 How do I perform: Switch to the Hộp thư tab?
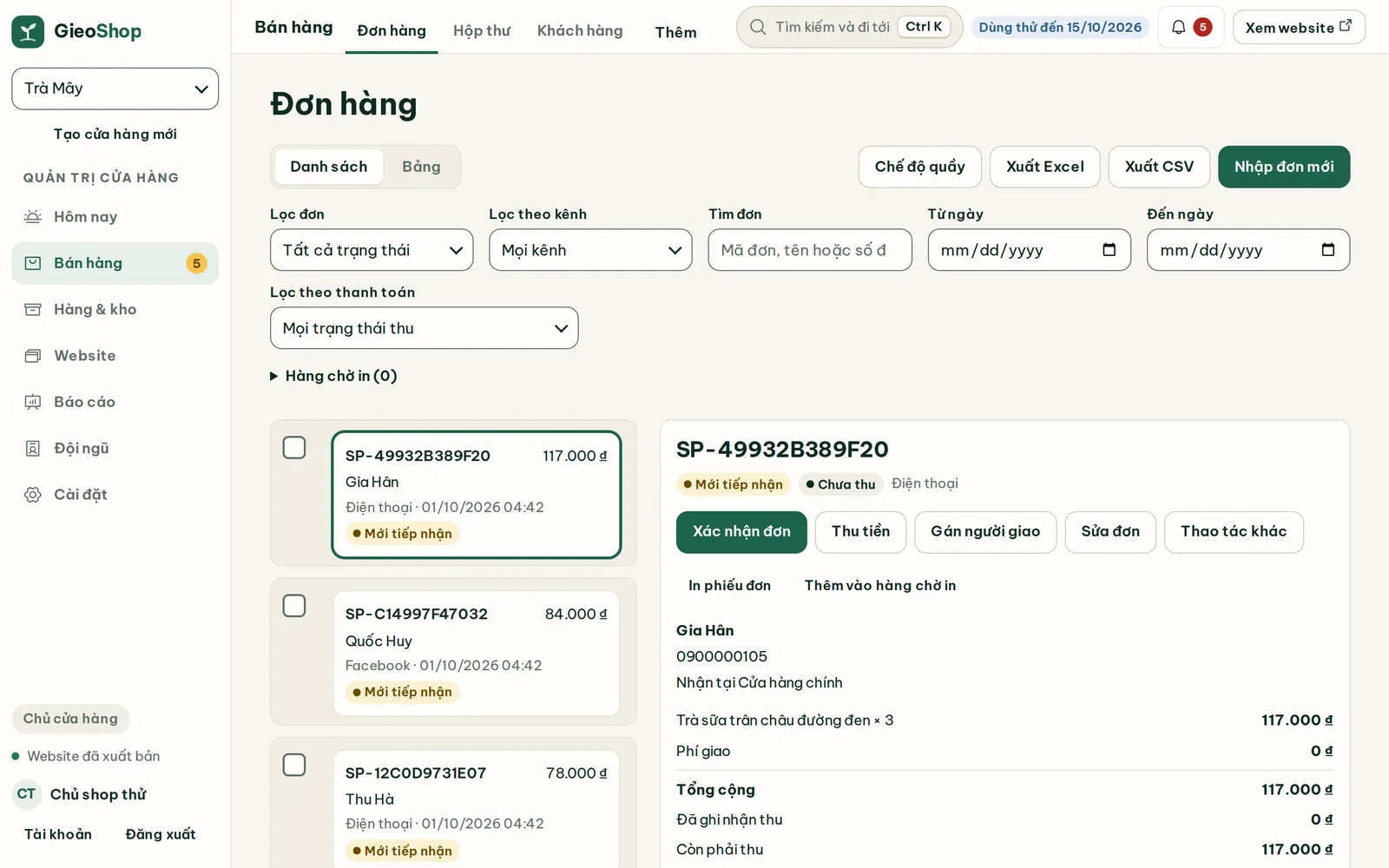pyautogui.click(x=482, y=31)
